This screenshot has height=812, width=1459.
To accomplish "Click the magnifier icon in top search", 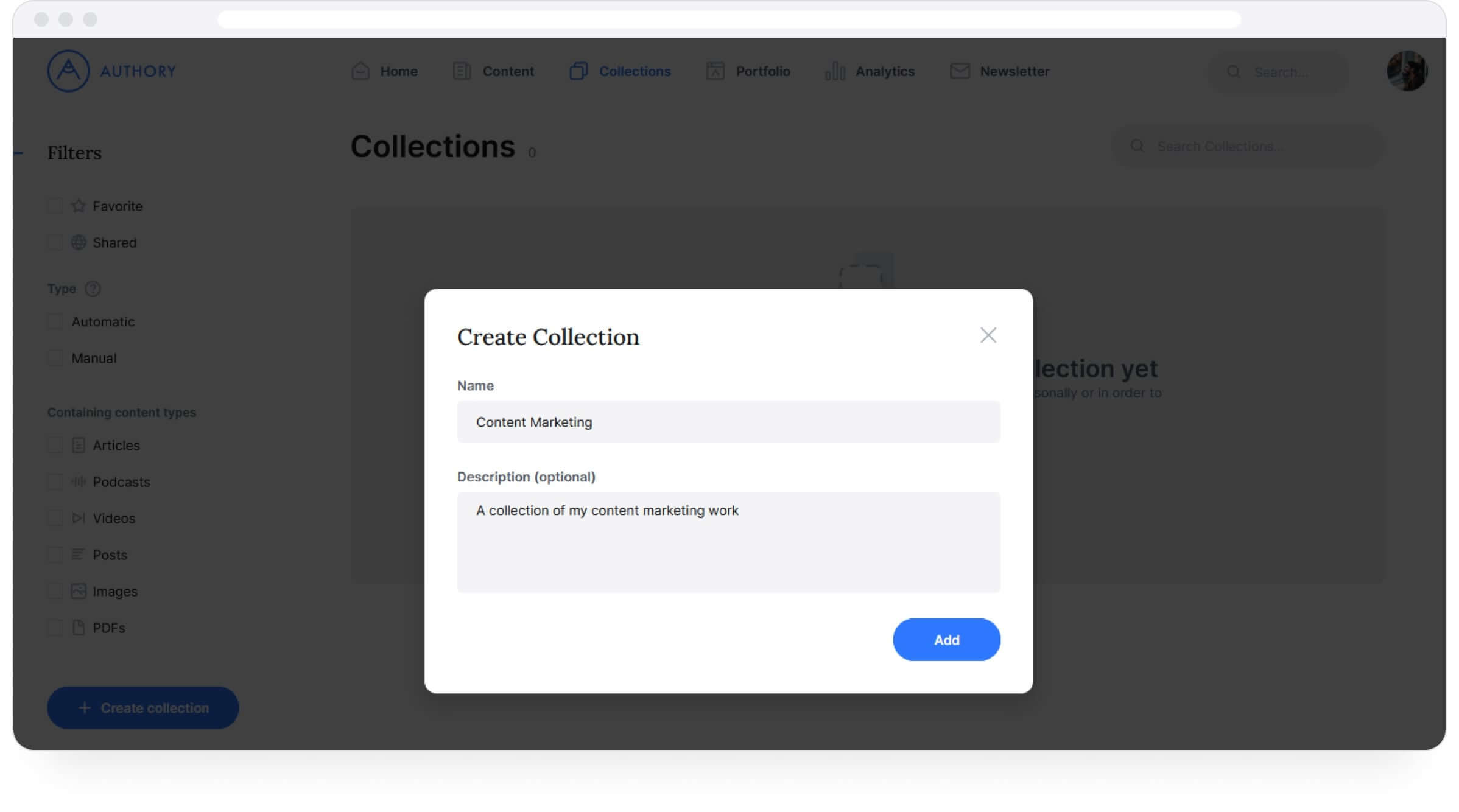I will point(1234,72).
